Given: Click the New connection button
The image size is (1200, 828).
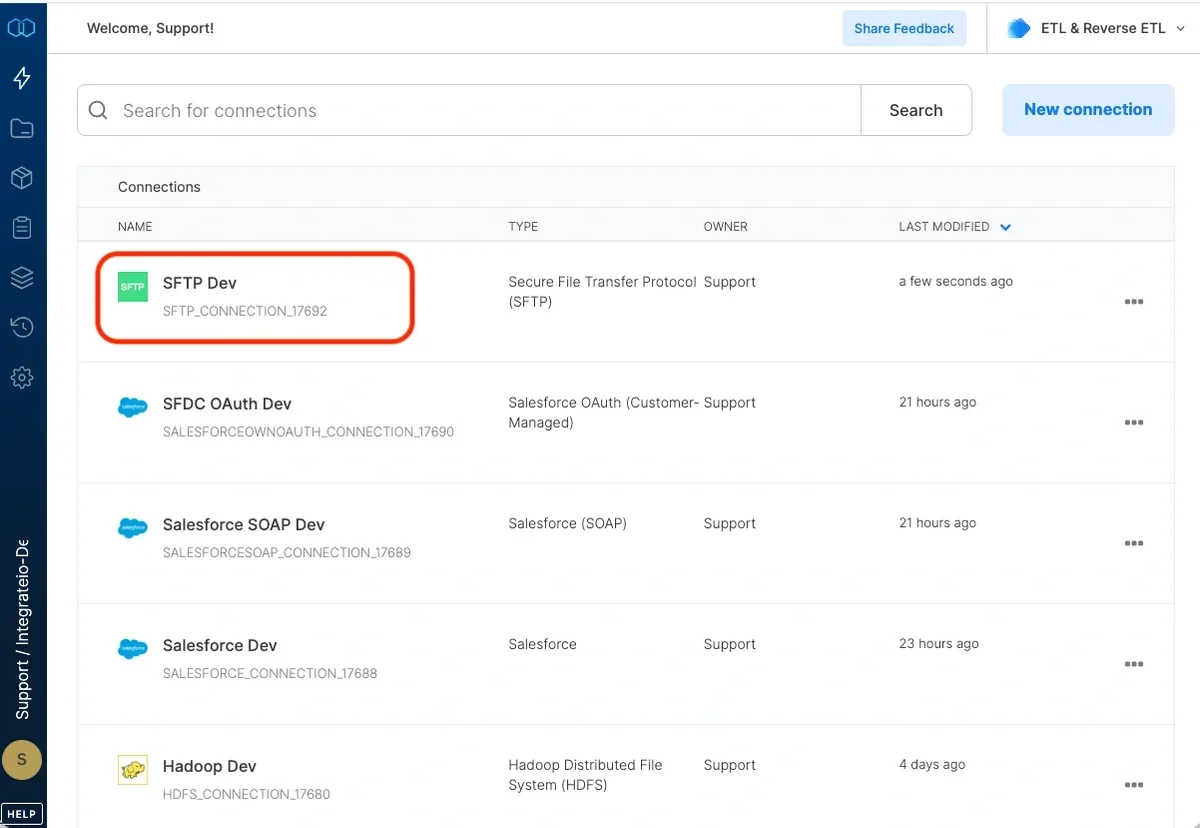Looking at the screenshot, I should [x=1087, y=109].
